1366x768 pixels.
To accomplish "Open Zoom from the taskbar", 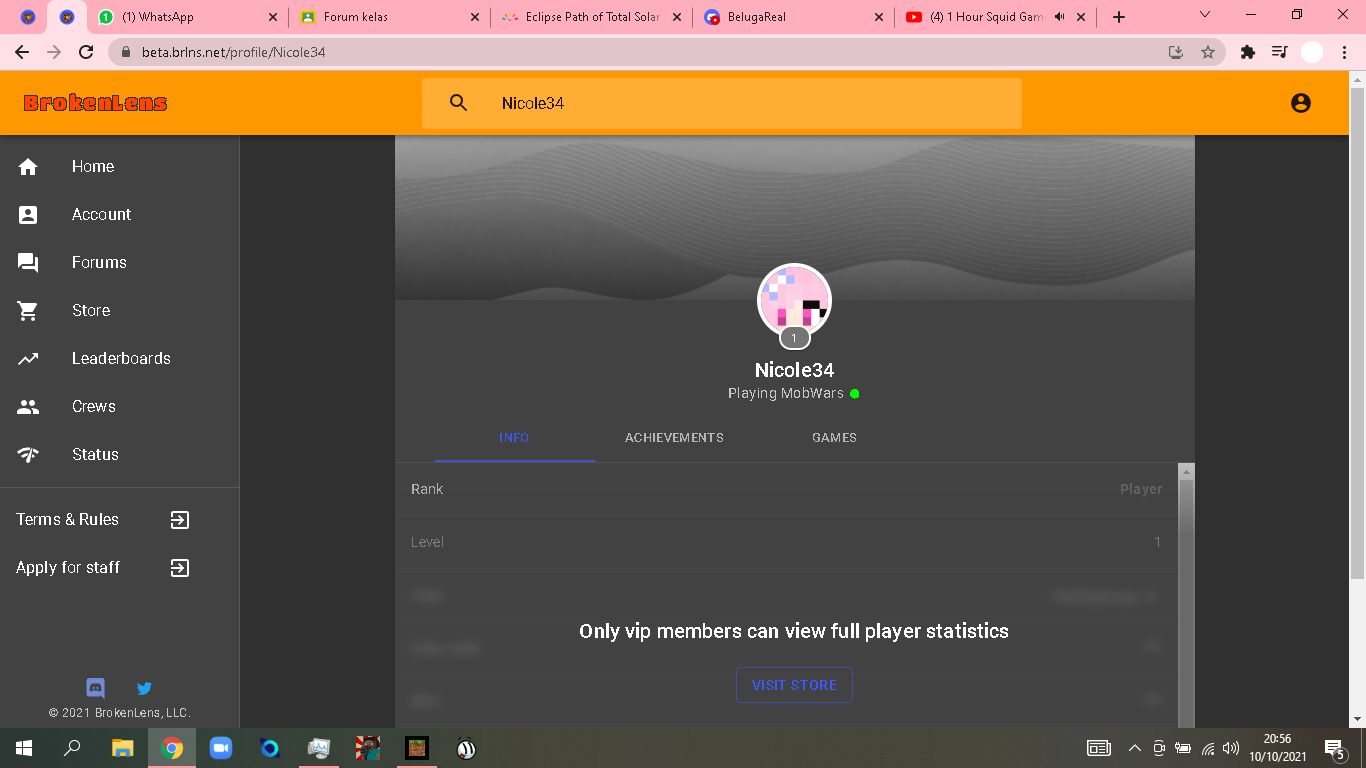I will coord(220,748).
